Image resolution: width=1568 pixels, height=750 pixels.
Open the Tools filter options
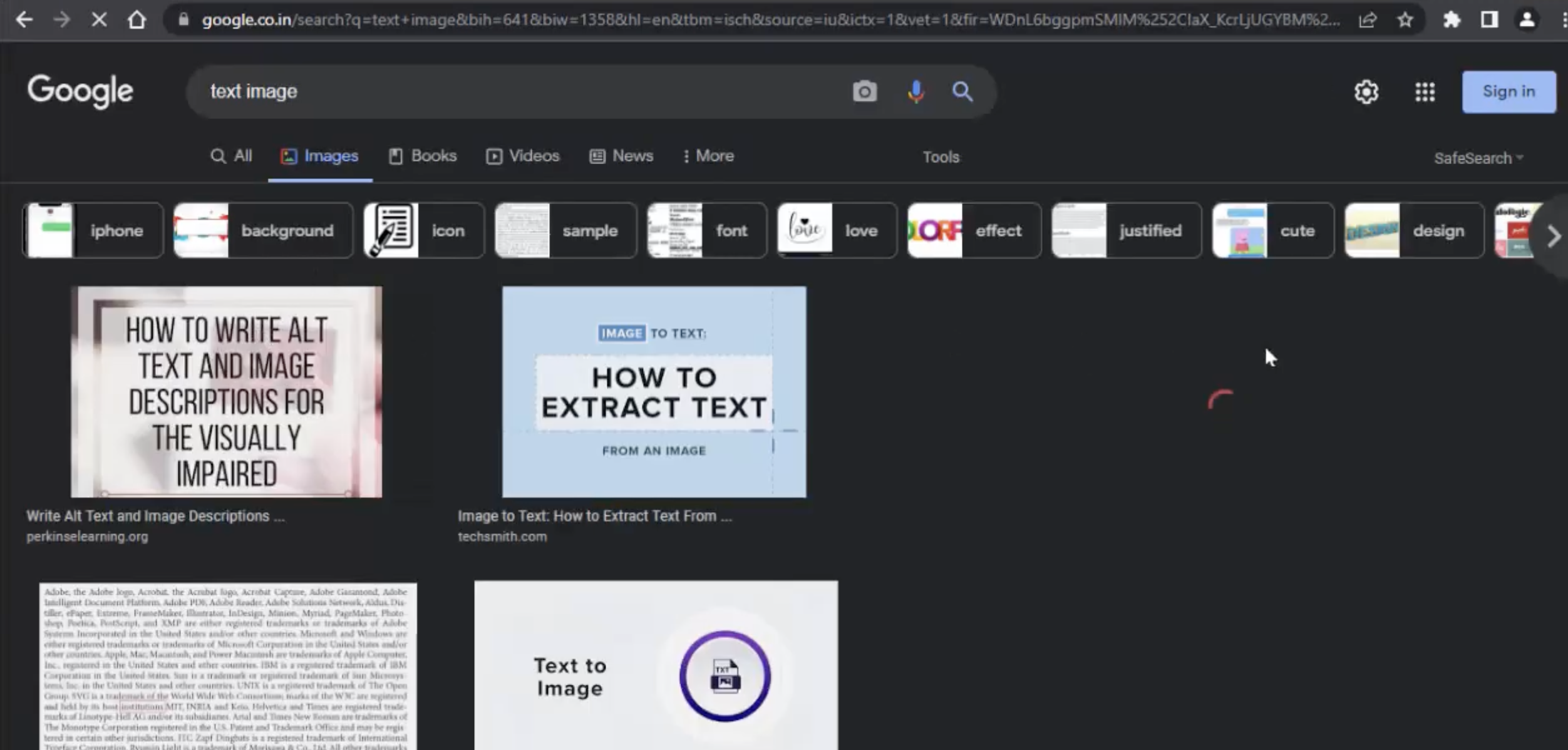click(x=941, y=157)
